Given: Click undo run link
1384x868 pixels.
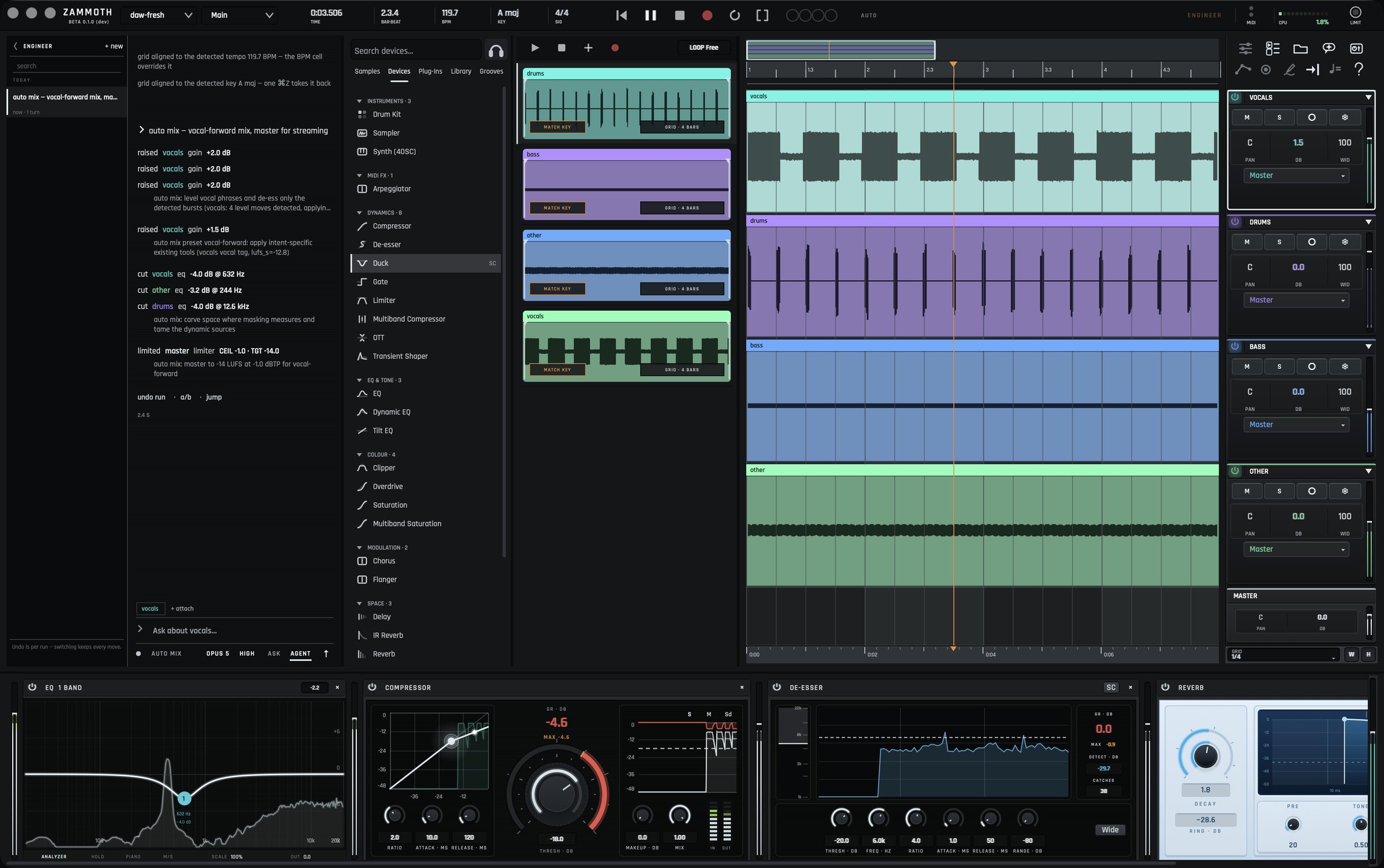Looking at the screenshot, I should click(151, 397).
